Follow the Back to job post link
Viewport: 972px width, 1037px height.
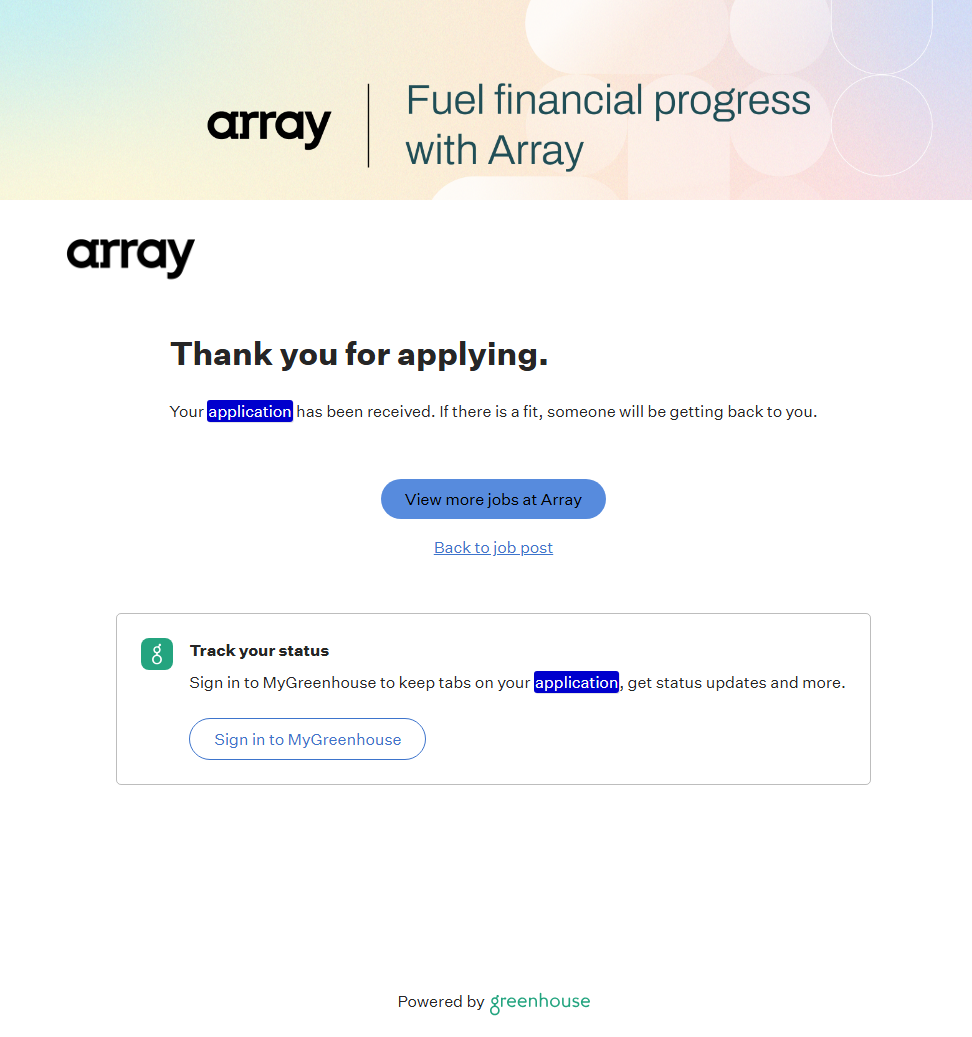point(493,548)
